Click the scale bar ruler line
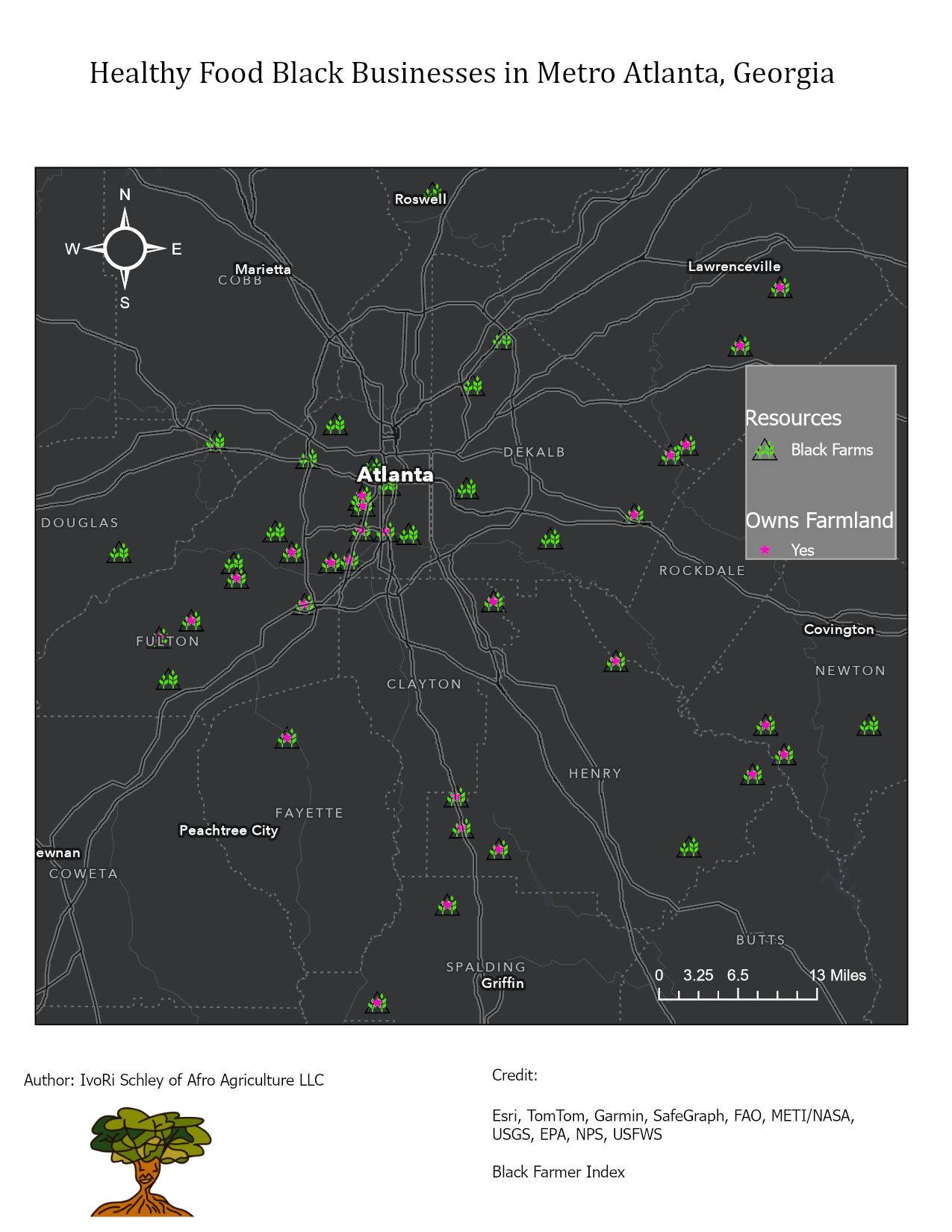The width and height of the screenshot is (952, 1232). pyautogui.click(x=738, y=994)
